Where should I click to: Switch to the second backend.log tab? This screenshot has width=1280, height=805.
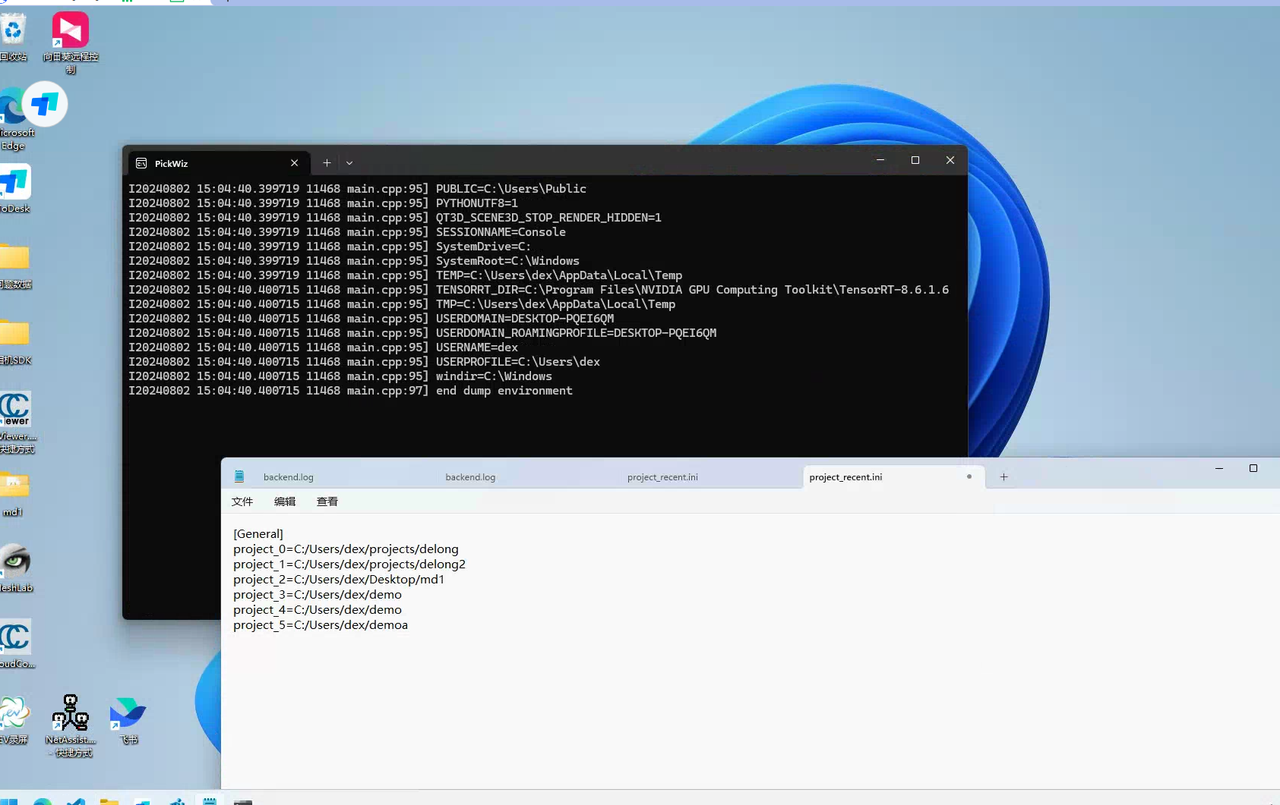click(470, 477)
